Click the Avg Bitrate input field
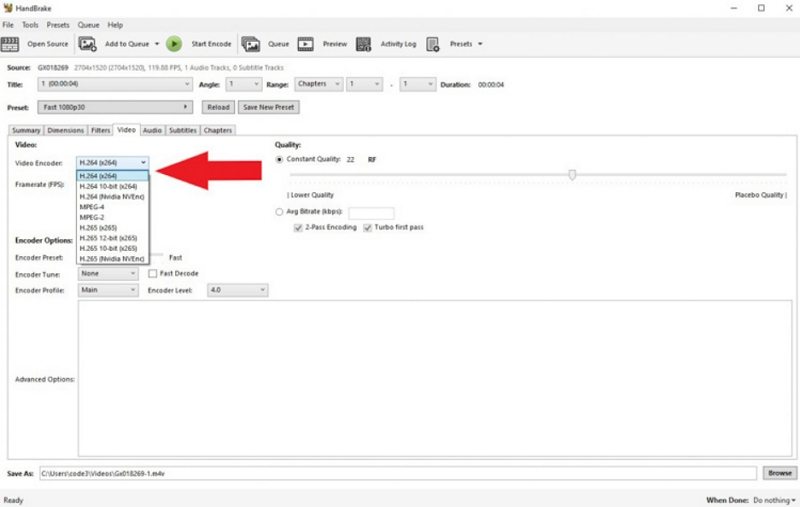This screenshot has height=507, width=800. coord(371,213)
